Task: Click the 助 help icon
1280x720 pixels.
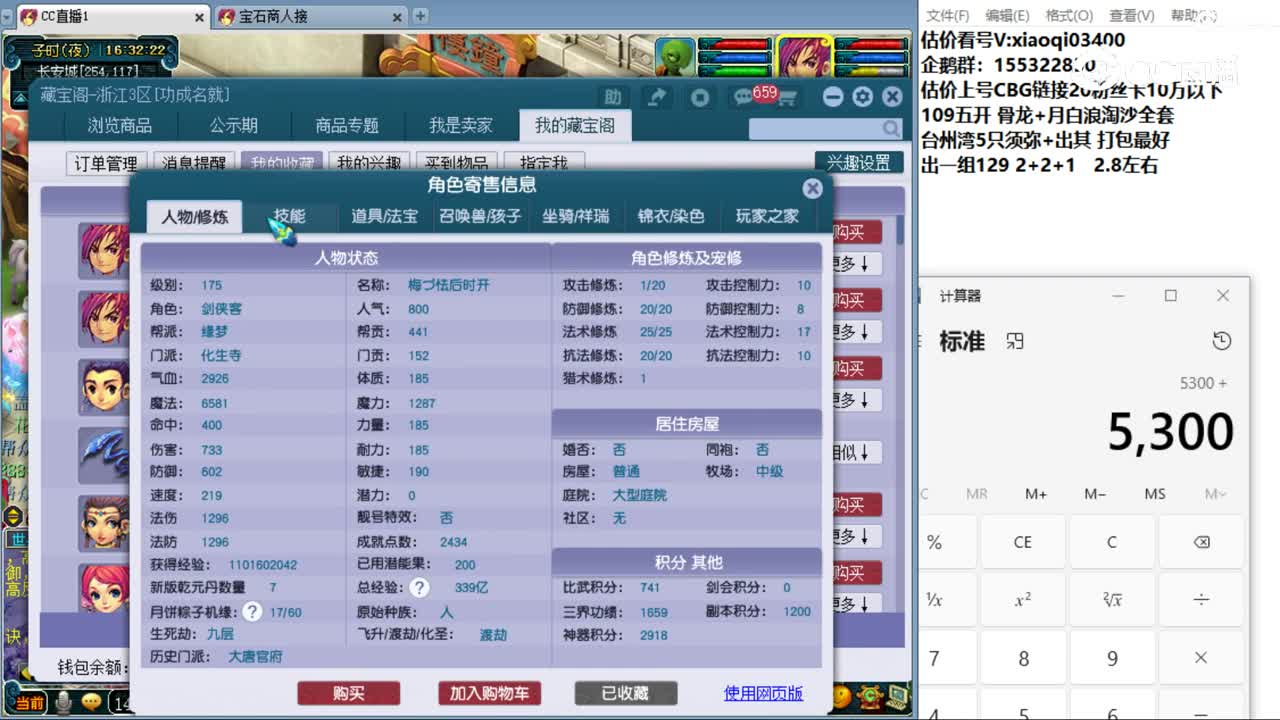Action: click(x=614, y=97)
